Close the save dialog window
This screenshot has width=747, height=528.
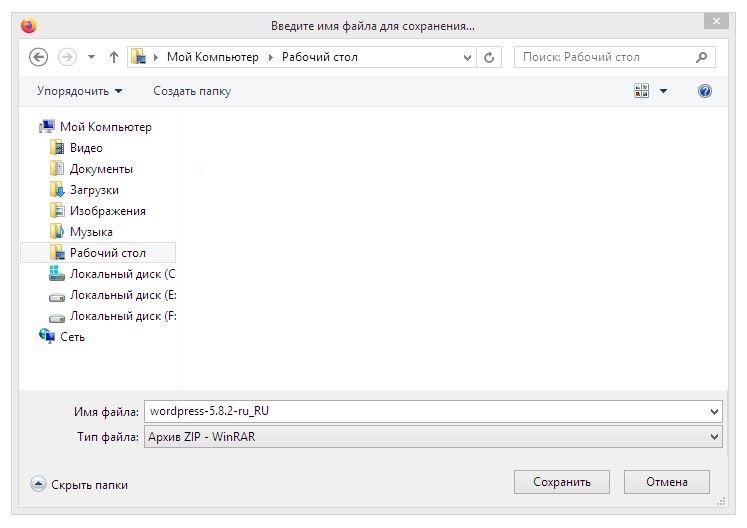[716, 20]
